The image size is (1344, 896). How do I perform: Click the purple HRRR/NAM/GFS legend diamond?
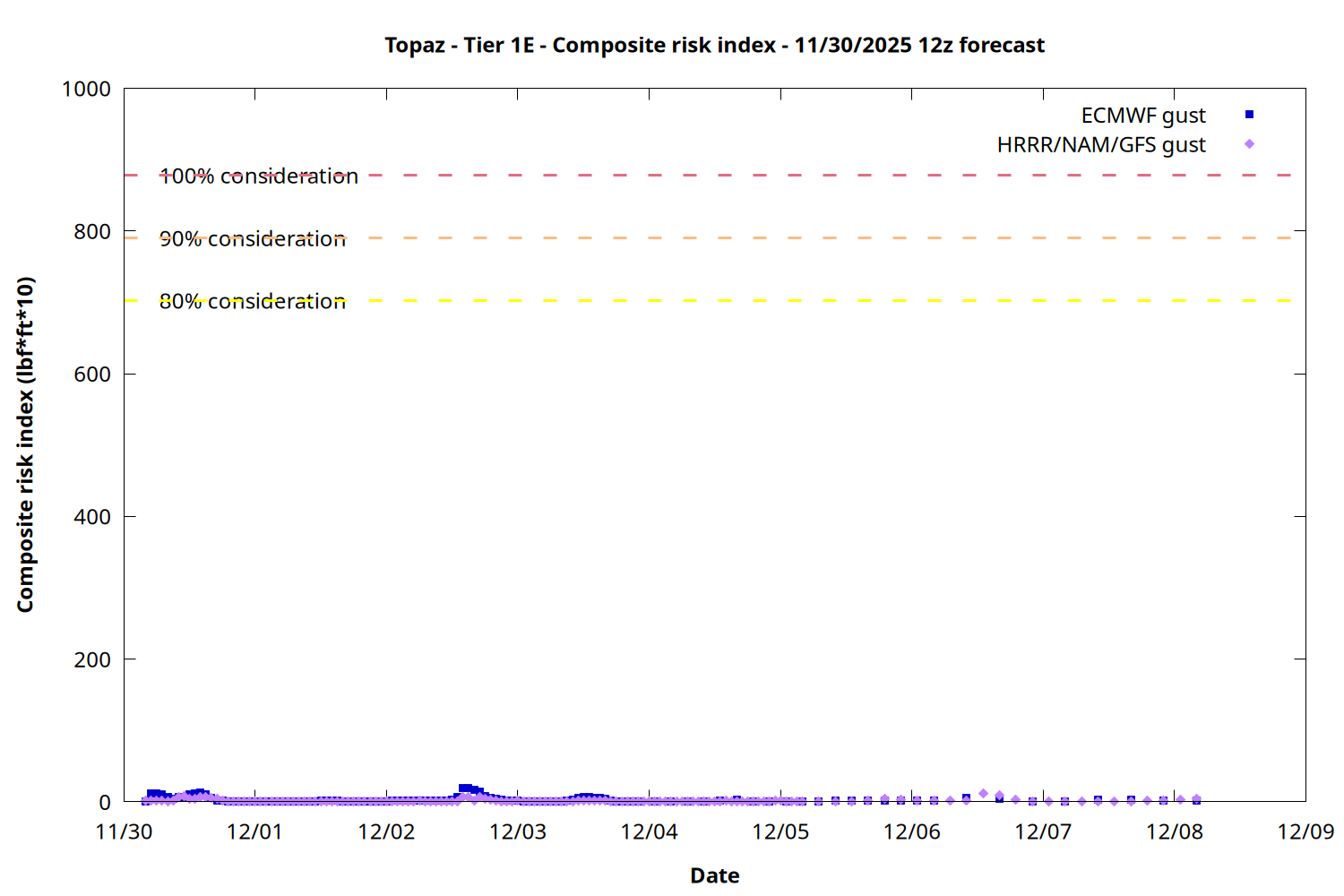(x=1249, y=144)
